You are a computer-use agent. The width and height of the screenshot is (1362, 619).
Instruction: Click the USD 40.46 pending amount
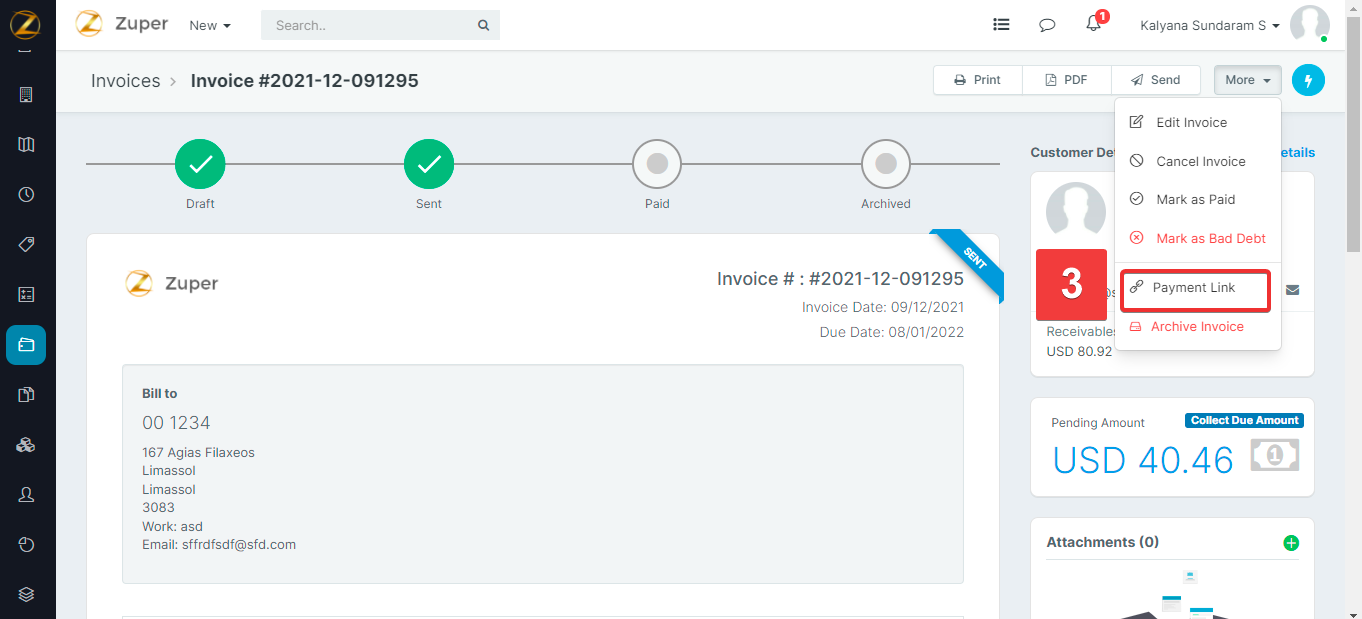point(1143,460)
